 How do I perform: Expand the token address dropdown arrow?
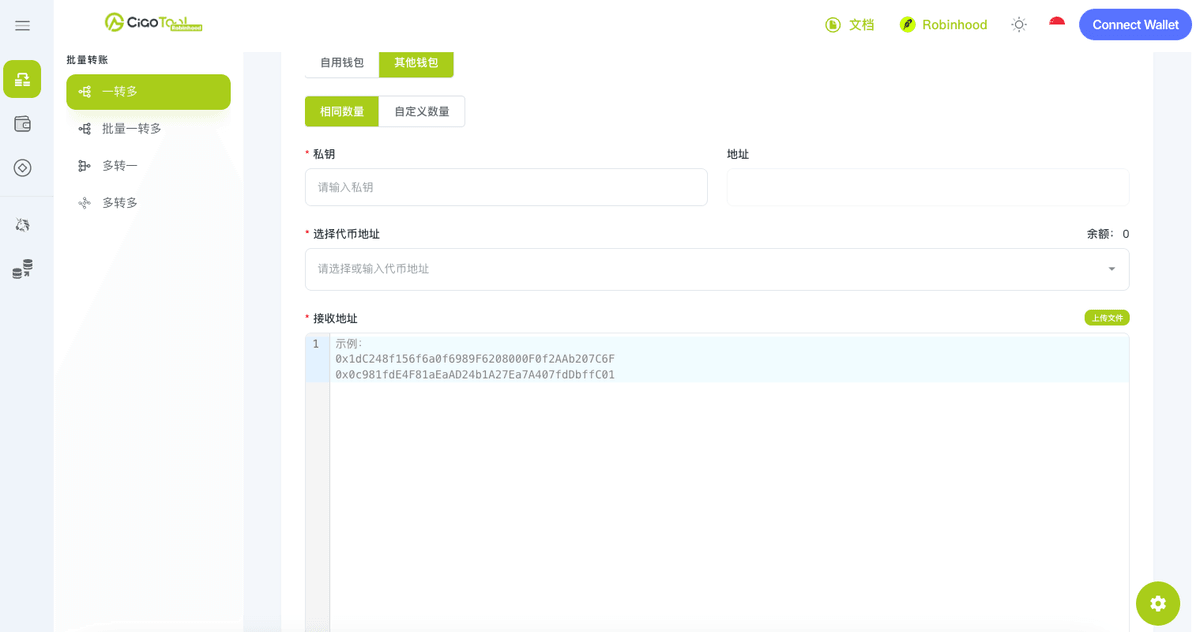[x=1112, y=269]
